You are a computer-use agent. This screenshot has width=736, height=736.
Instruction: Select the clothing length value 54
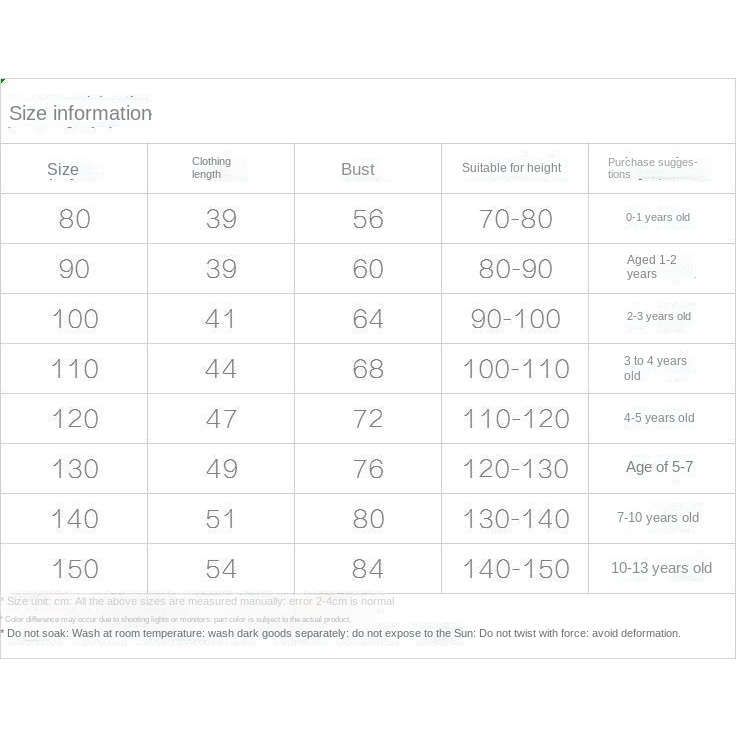221,569
